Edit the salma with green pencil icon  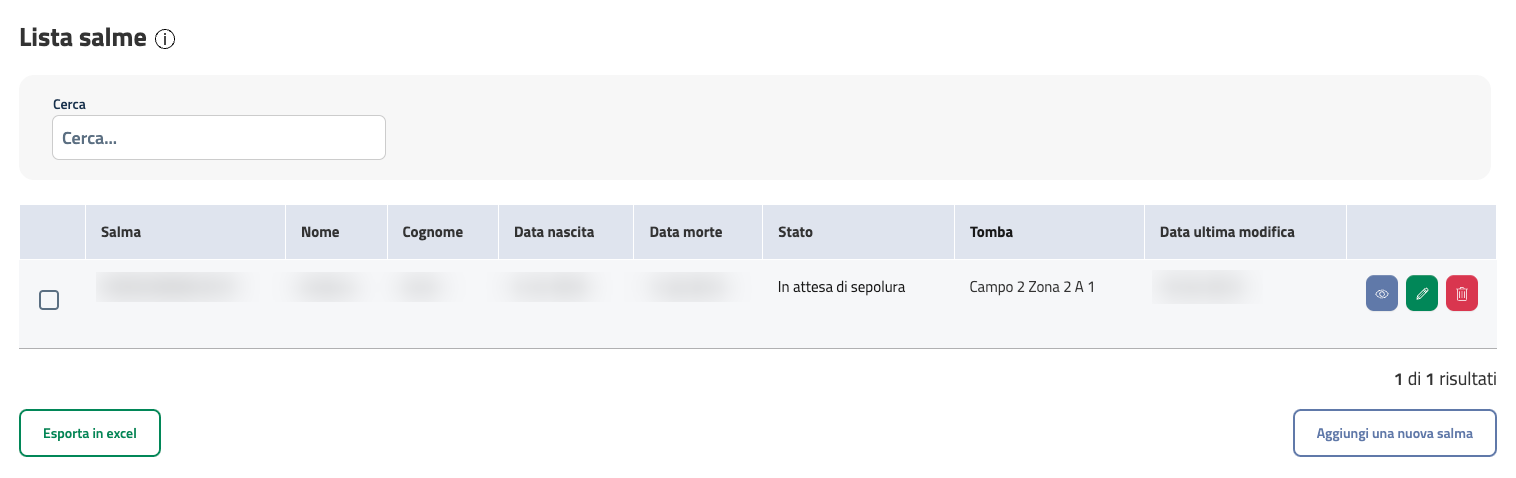coord(1422,294)
